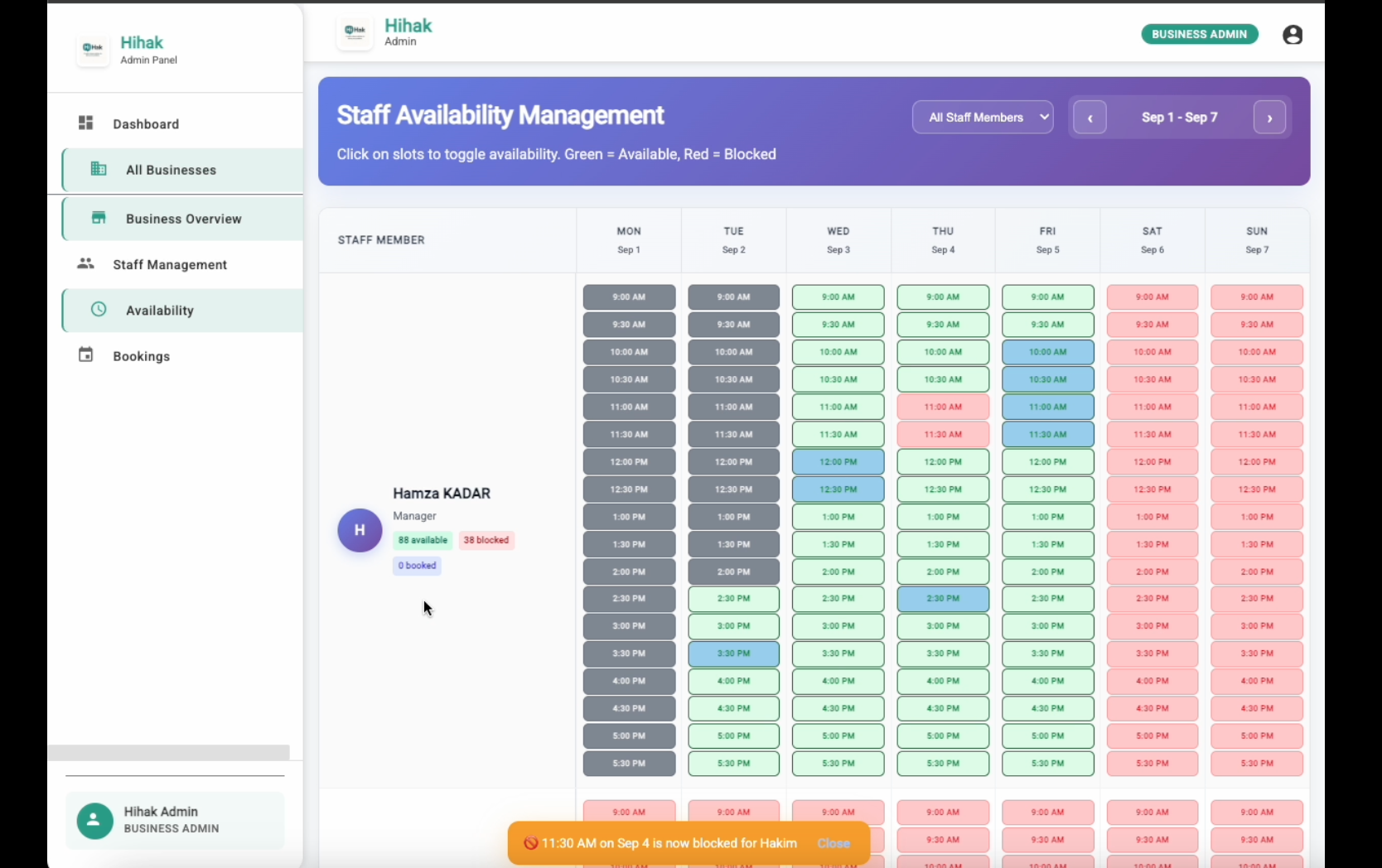Open Bookings using the calendar icon
The image size is (1382, 868).
coord(85,355)
